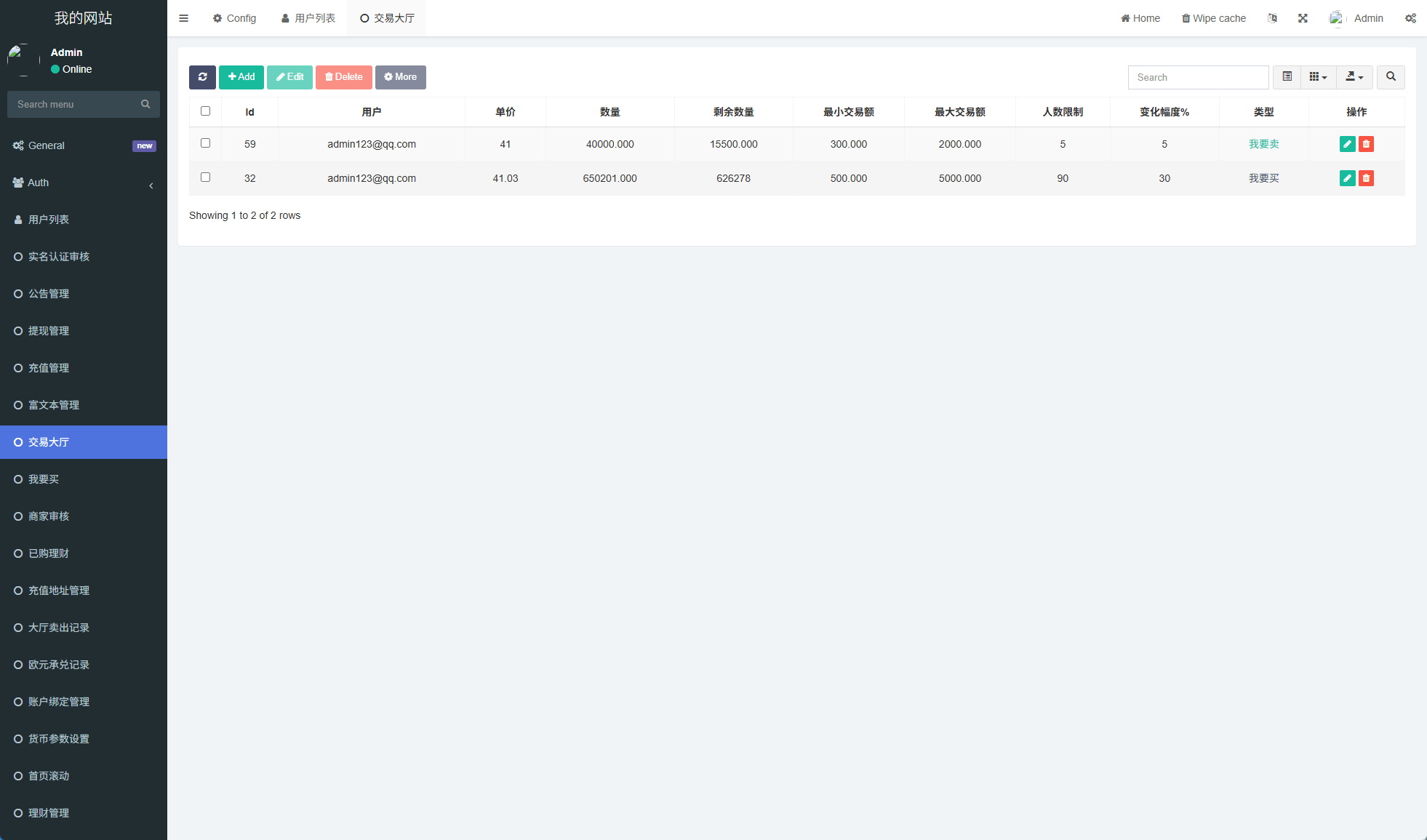Click the red trash icon for row 32

point(1366,178)
